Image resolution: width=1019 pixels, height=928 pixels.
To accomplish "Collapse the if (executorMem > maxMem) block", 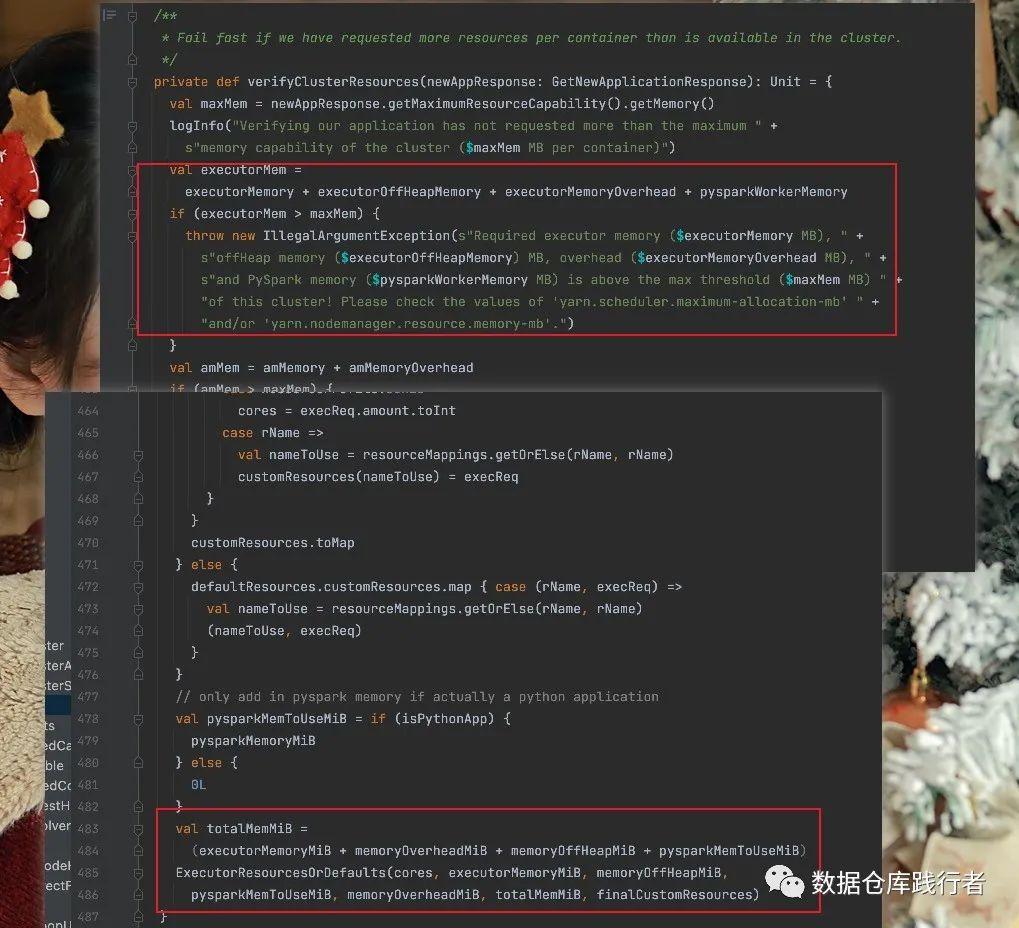I will coord(132,213).
